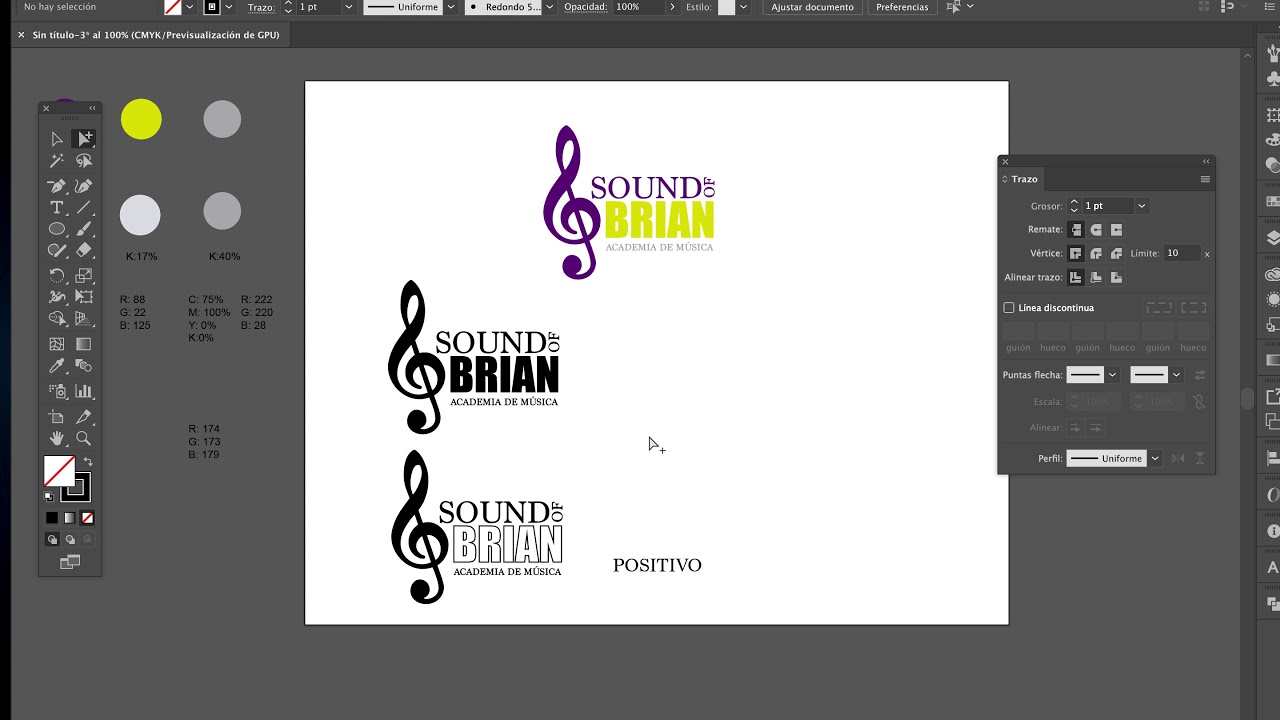This screenshot has width=1280, height=720.
Task: Align stroke to inside
Action: [1096, 278]
